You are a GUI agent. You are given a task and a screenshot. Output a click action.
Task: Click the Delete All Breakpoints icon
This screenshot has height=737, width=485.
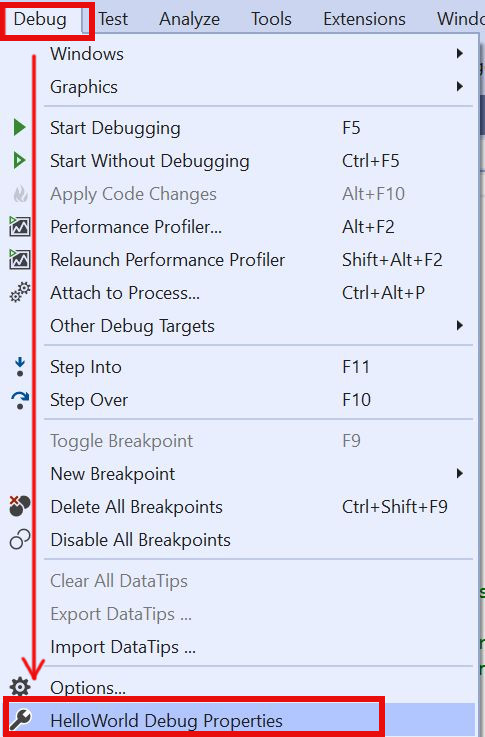20,506
